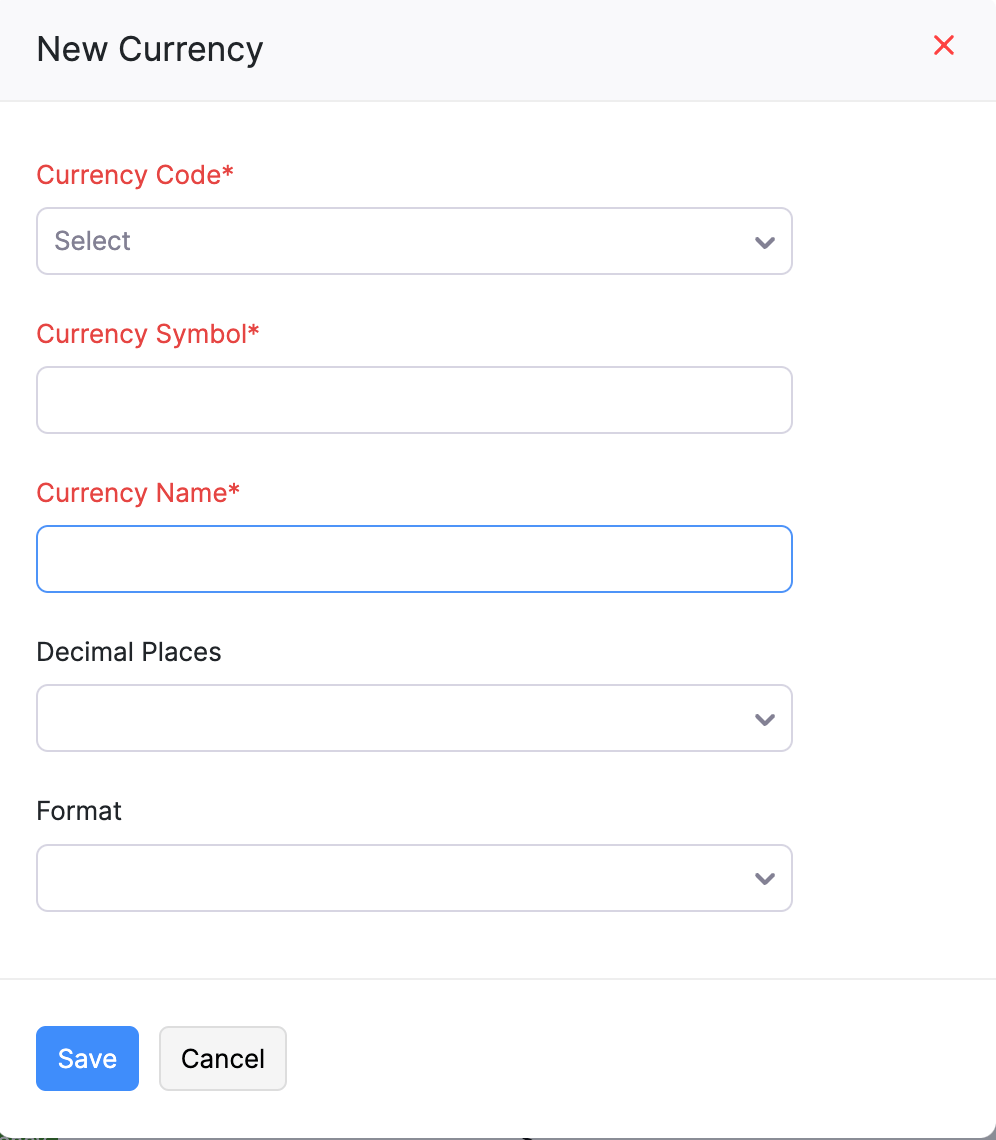Focus the Currency Symbol text field
Image resolution: width=996 pixels, height=1140 pixels.
point(414,400)
